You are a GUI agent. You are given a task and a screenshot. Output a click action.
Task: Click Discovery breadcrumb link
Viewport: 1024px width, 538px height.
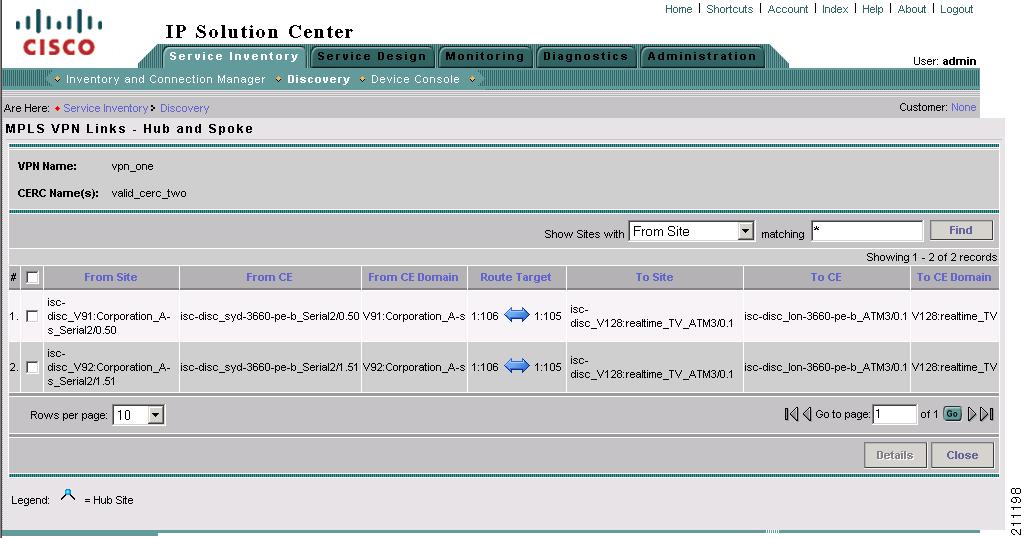coord(184,108)
